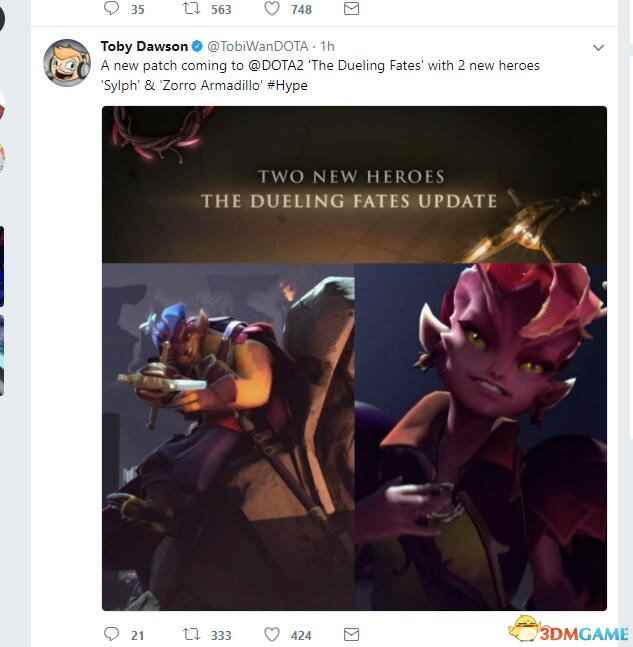Open the @TobiWanDOTA handle link
Viewport: 633px width, 647px height.
click(260, 47)
